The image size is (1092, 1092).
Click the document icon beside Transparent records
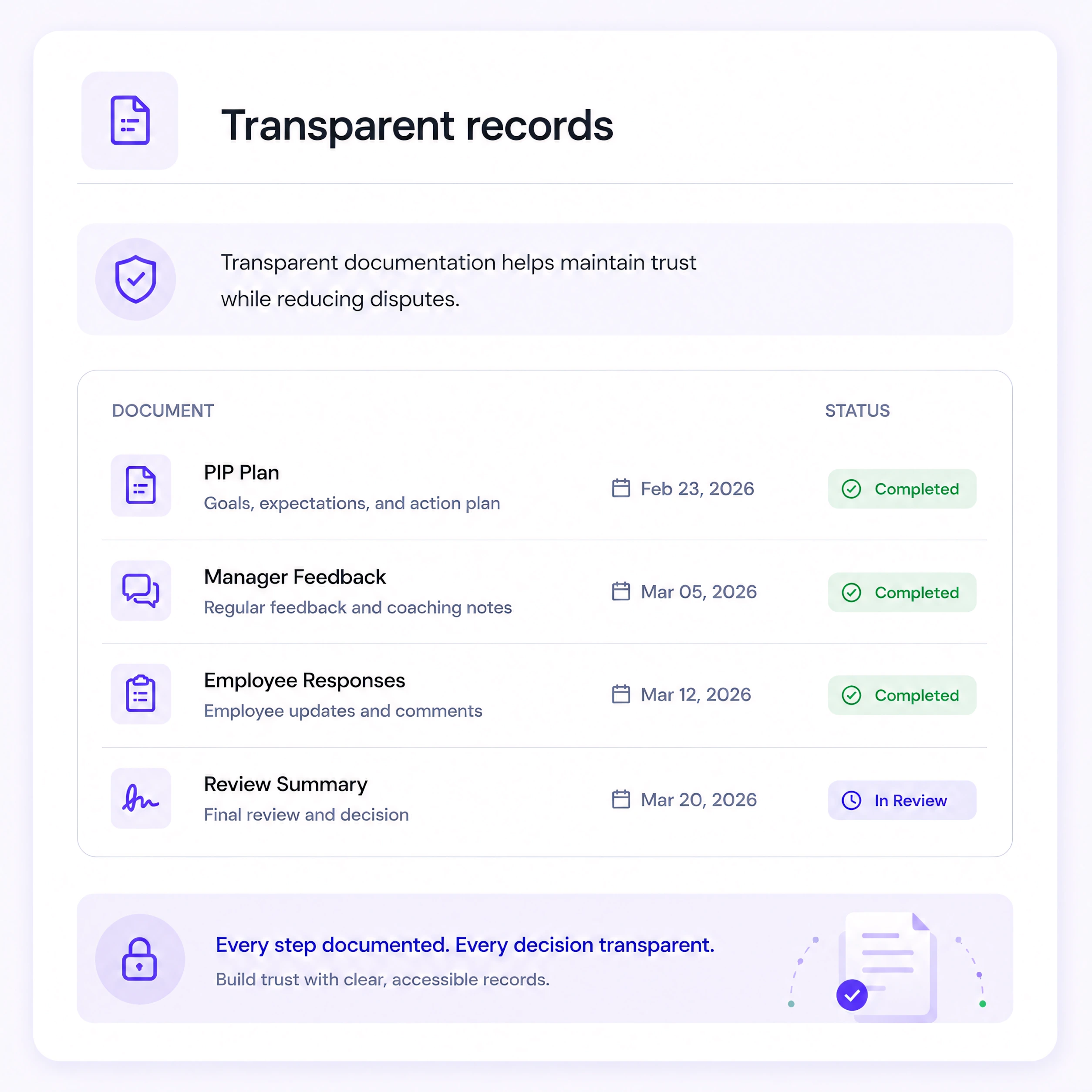point(130,121)
